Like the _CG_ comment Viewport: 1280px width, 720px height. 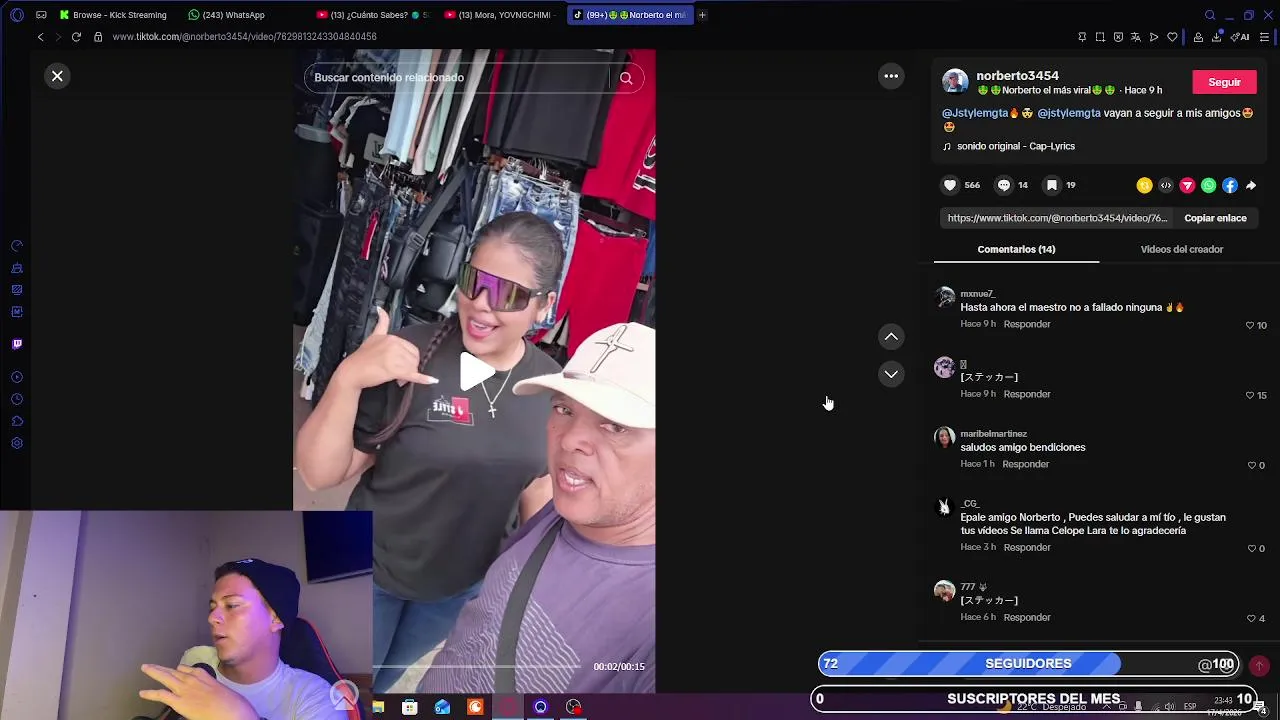coord(1251,548)
